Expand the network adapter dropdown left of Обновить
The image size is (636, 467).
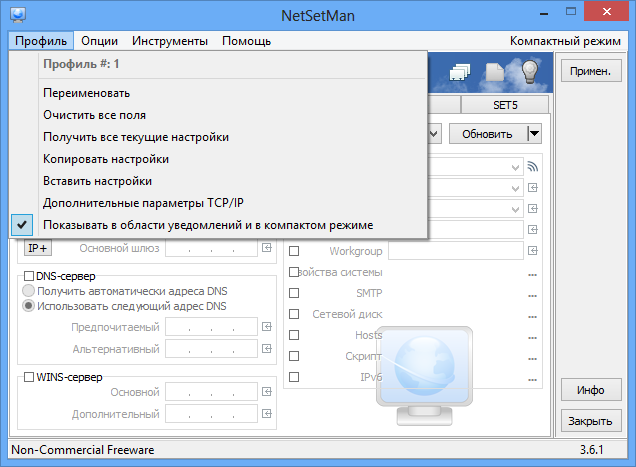coord(434,133)
